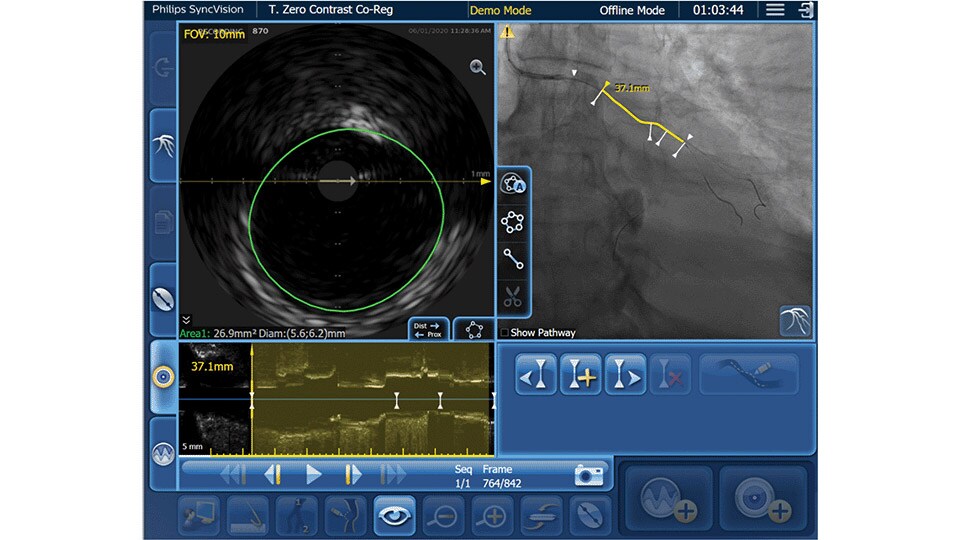Toggle the eye visibility button
The width and height of the screenshot is (960, 540).
coord(394,516)
